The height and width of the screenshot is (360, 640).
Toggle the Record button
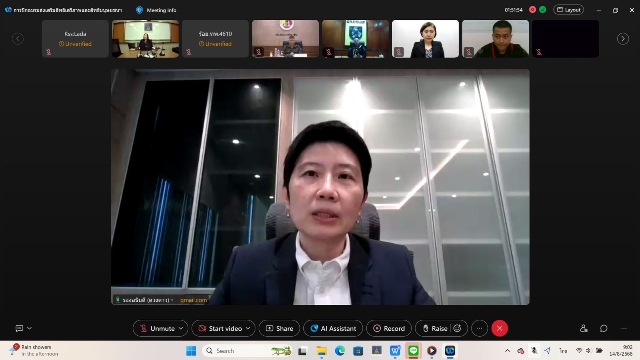click(389, 328)
